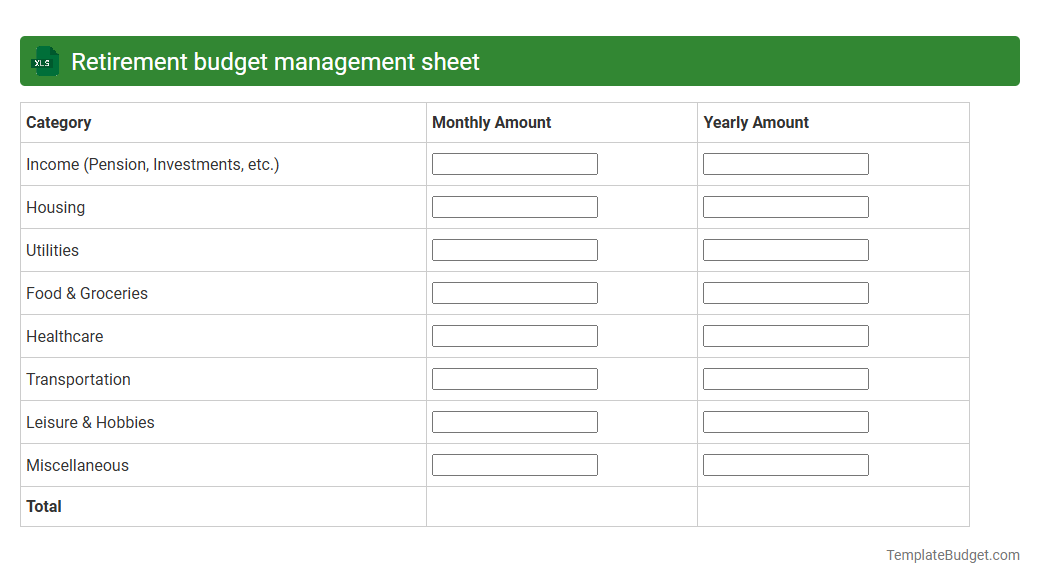This screenshot has width=1040, height=584.
Task: Click the Income monthly amount field
Action: point(514,163)
